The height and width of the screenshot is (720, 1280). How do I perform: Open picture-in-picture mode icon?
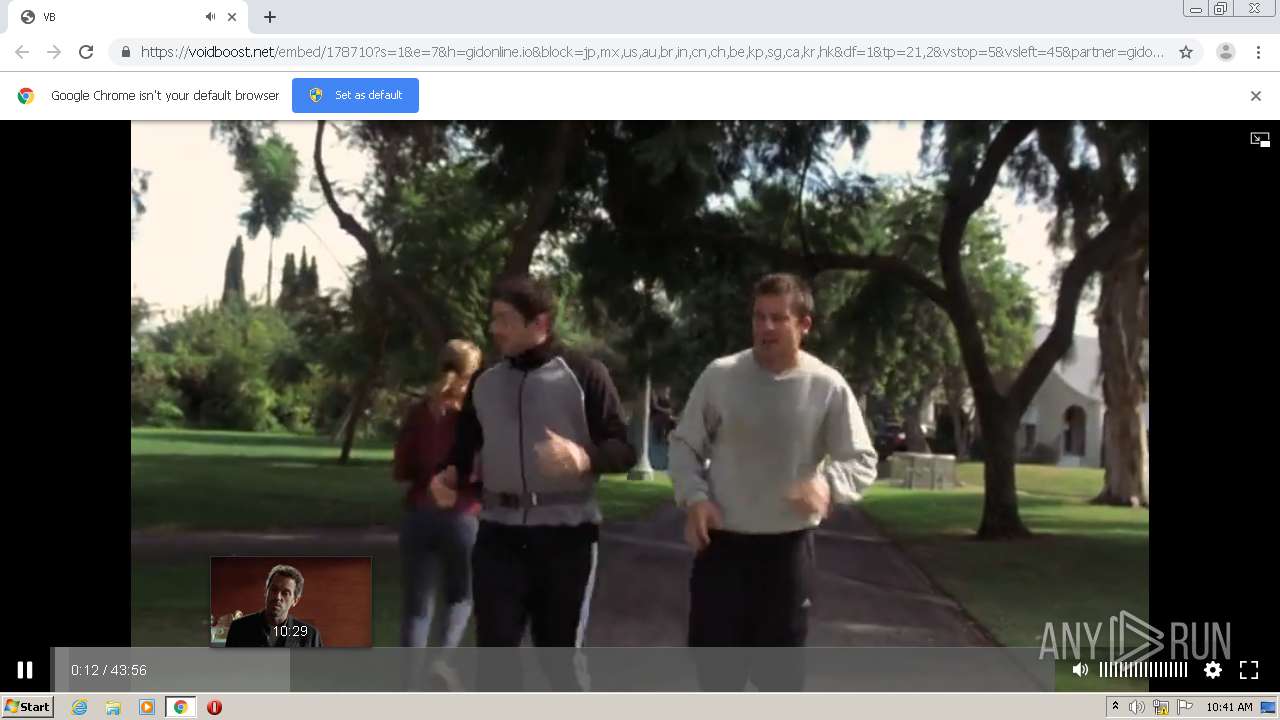(x=1260, y=139)
